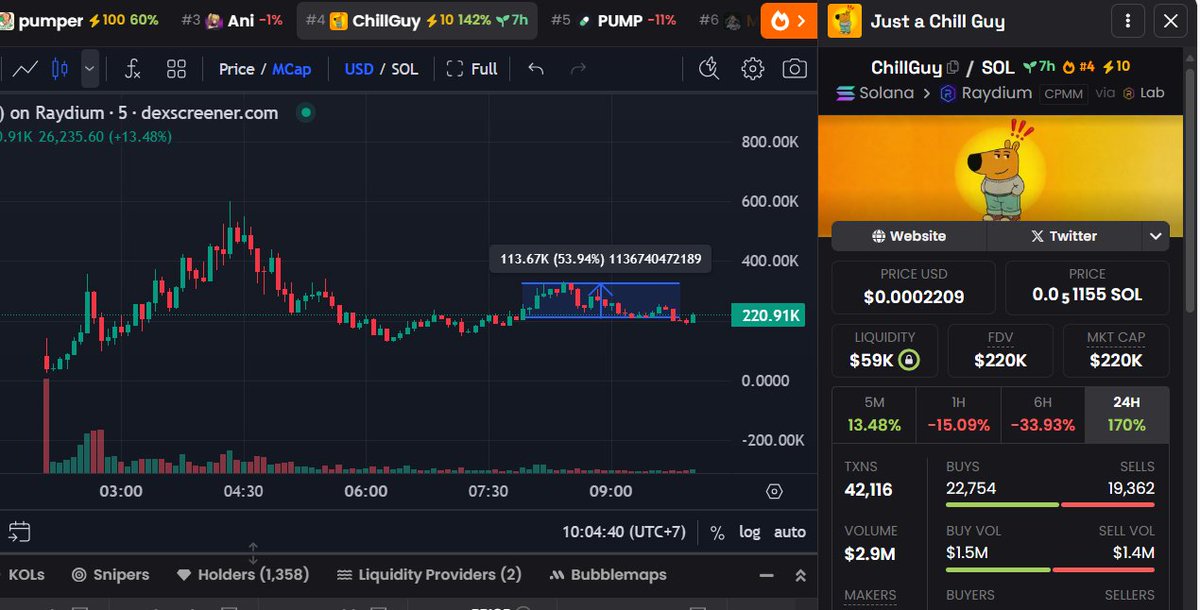Click the Raydium DEX link
Viewport: 1200px width, 610px height.
pyautogui.click(x=985, y=93)
